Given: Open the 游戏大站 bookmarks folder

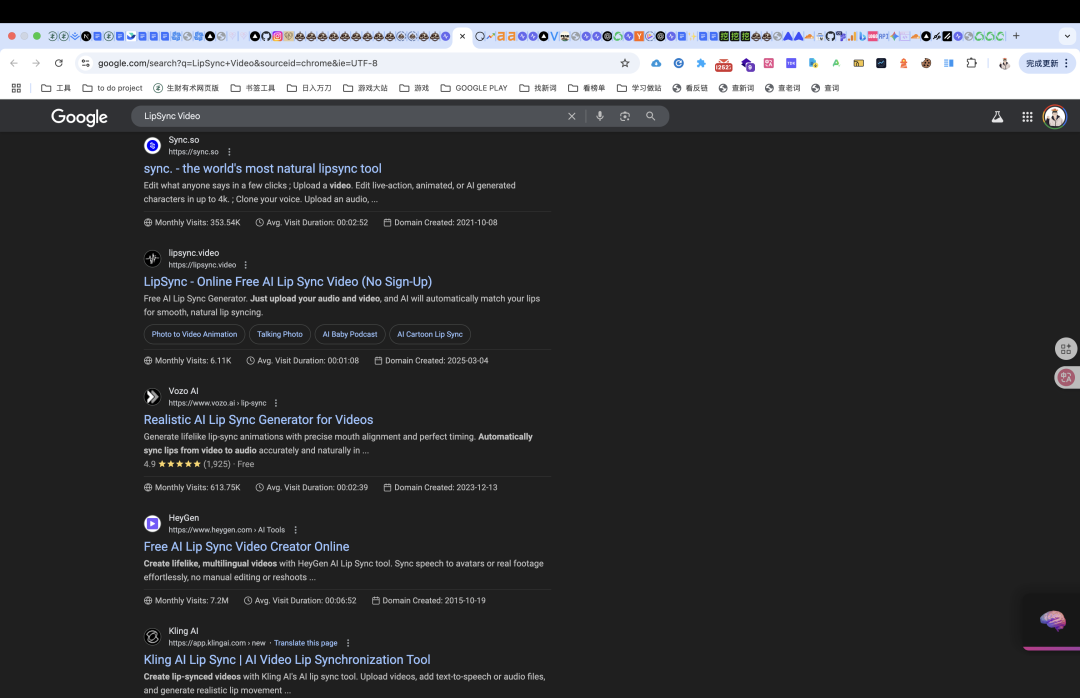Looking at the screenshot, I should [x=365, y=88].
